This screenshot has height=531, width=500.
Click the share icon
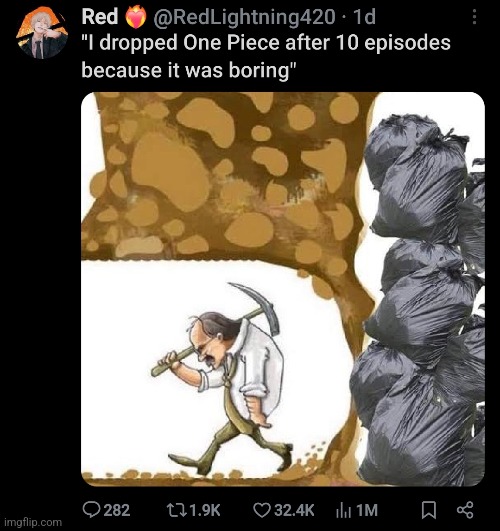pyautogui.click(x=465, y=510)
